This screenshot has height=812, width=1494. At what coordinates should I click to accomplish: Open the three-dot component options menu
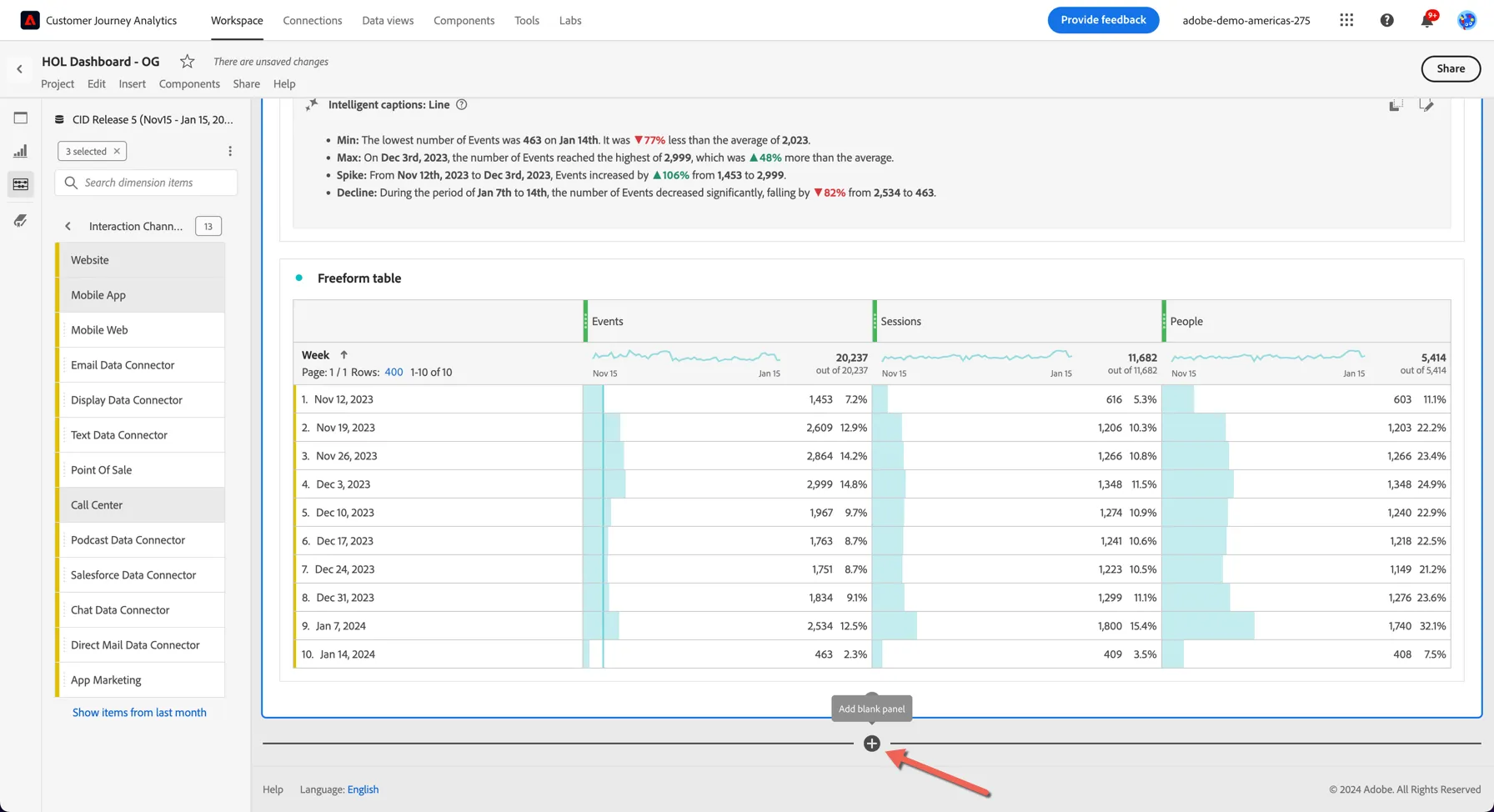coord(230,151)
